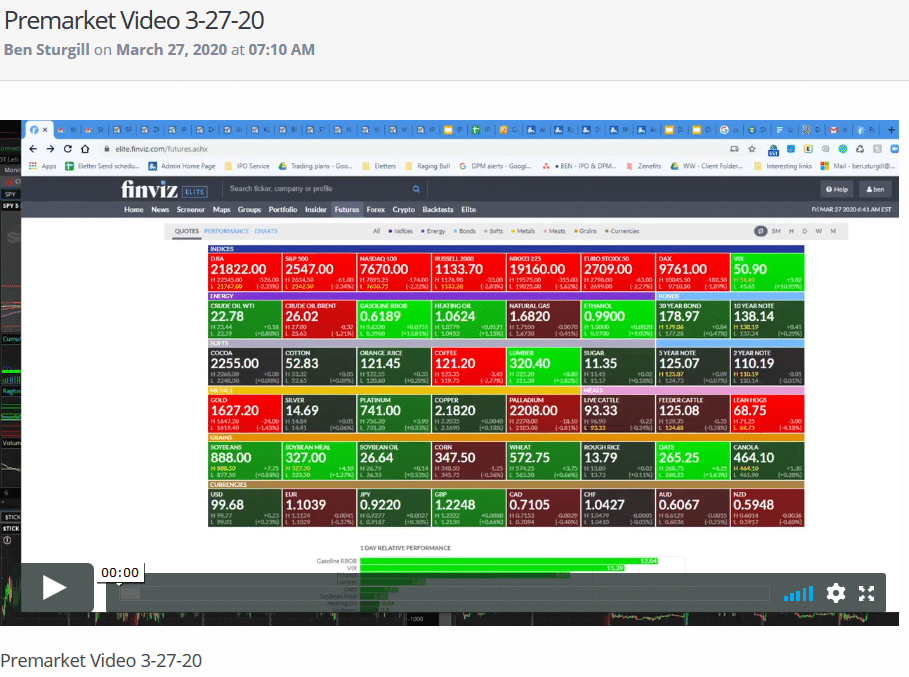This screenshot has width=909, height=677.
Task: Switch to the PERFORMANCE tab
Action: click(226, 231)
